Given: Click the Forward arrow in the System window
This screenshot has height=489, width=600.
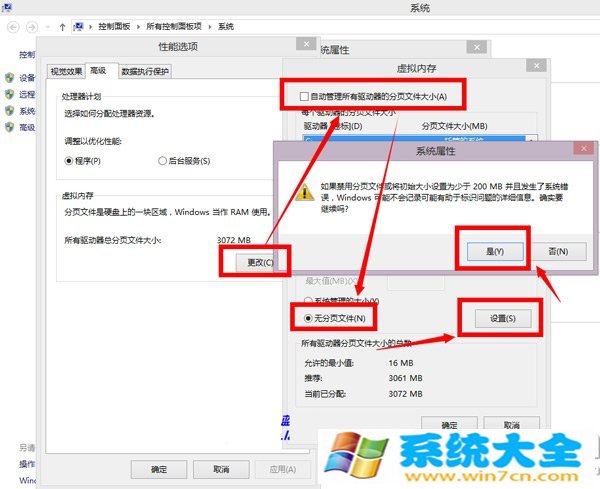Looking at the screenshot, I should click(x=32, y=27).
